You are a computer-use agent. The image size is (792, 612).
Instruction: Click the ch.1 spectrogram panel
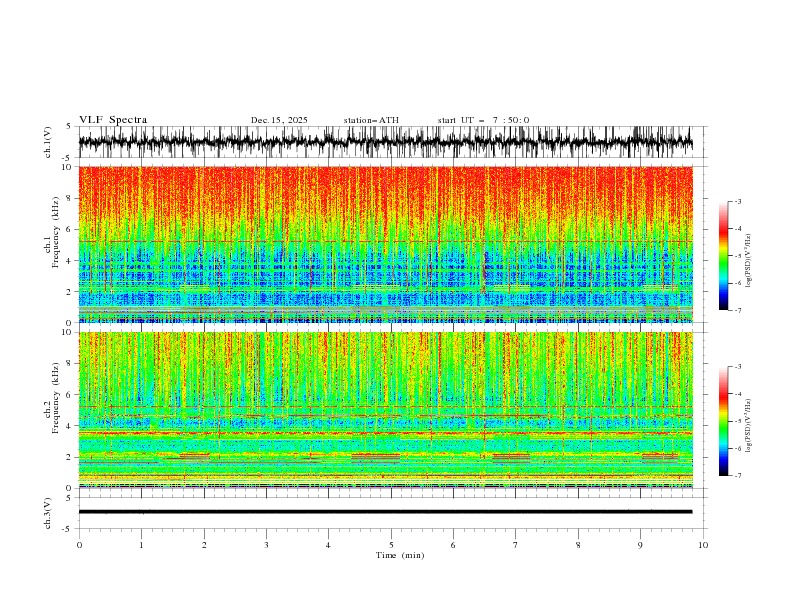pyautogui.click(x=385, y=244)
